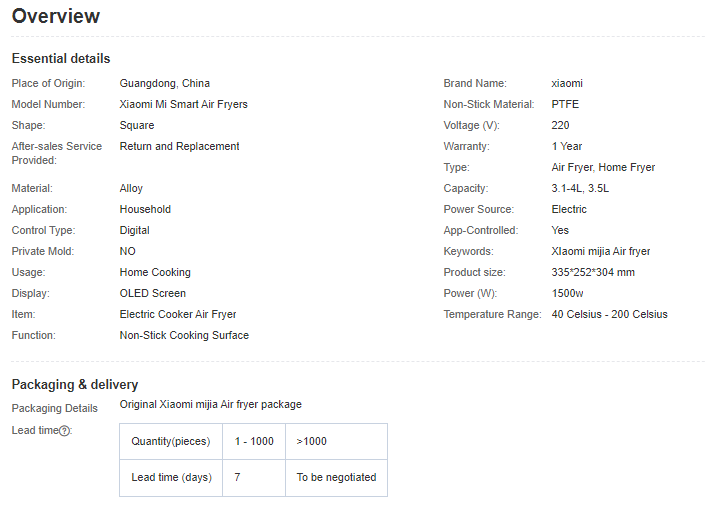
Task: Click the PTFE non-stick material value
Action: click(x=565, y=104)
